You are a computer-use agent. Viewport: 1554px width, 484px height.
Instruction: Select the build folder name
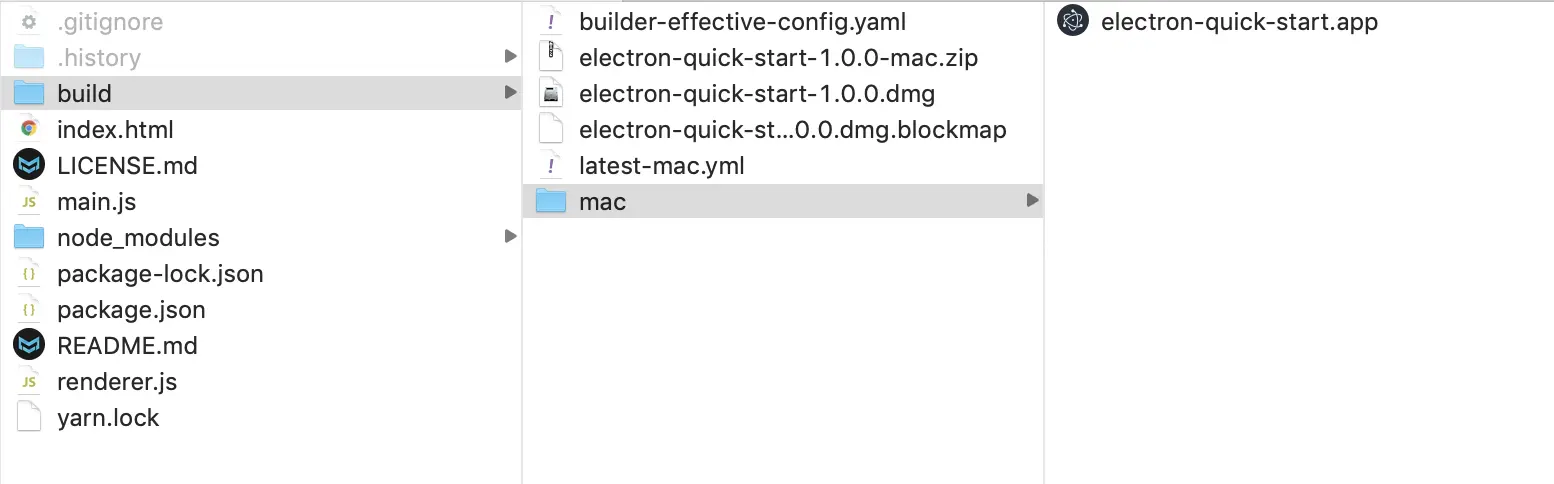(84, 93)
